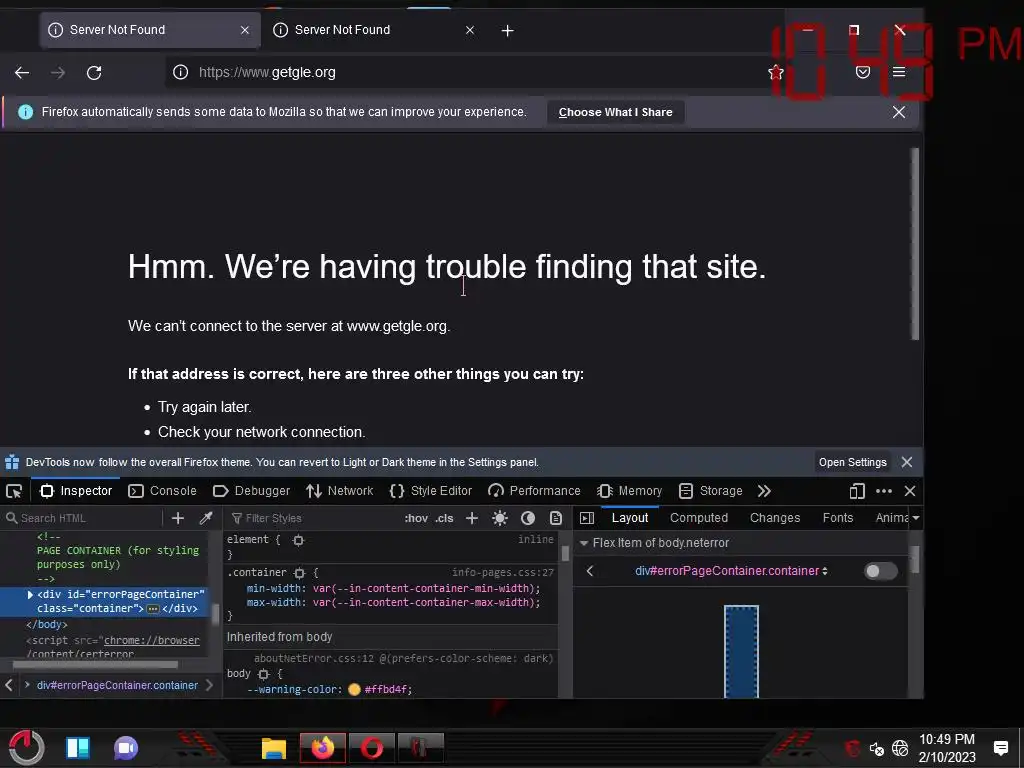Viewport: 1024px width, 768px height.
Task: Toggle print media simulation
Action: 556,519
